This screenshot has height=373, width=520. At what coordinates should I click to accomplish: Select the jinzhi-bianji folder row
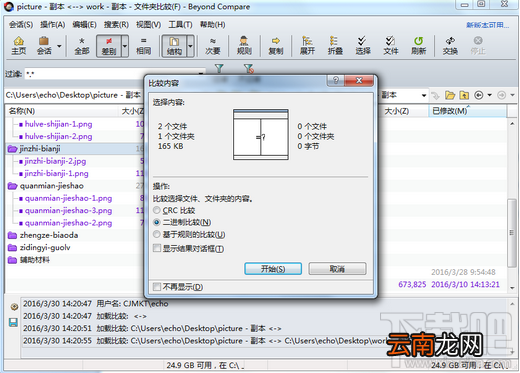tap(75, 149)
